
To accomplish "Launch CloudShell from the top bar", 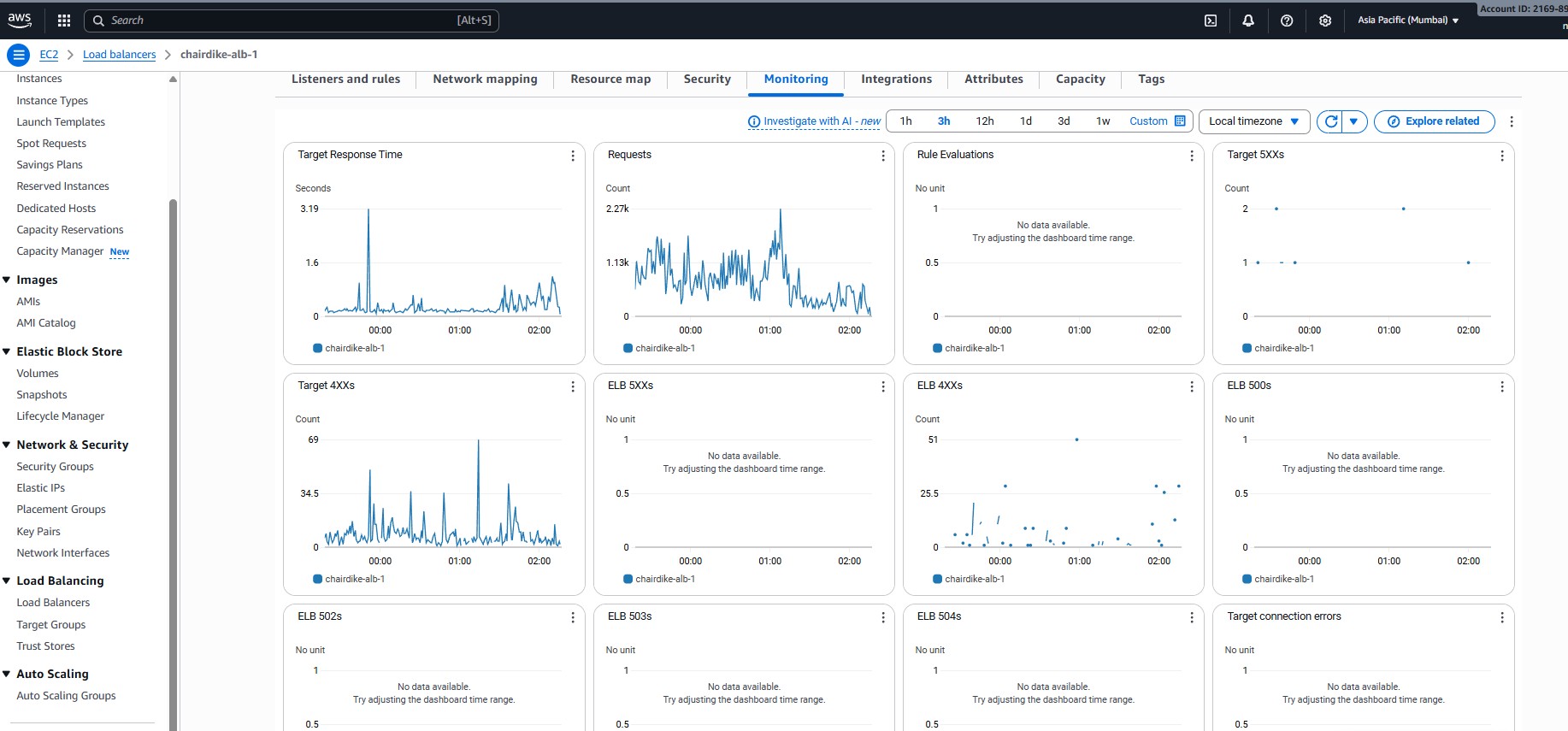I will click(x=1211, y=21).
